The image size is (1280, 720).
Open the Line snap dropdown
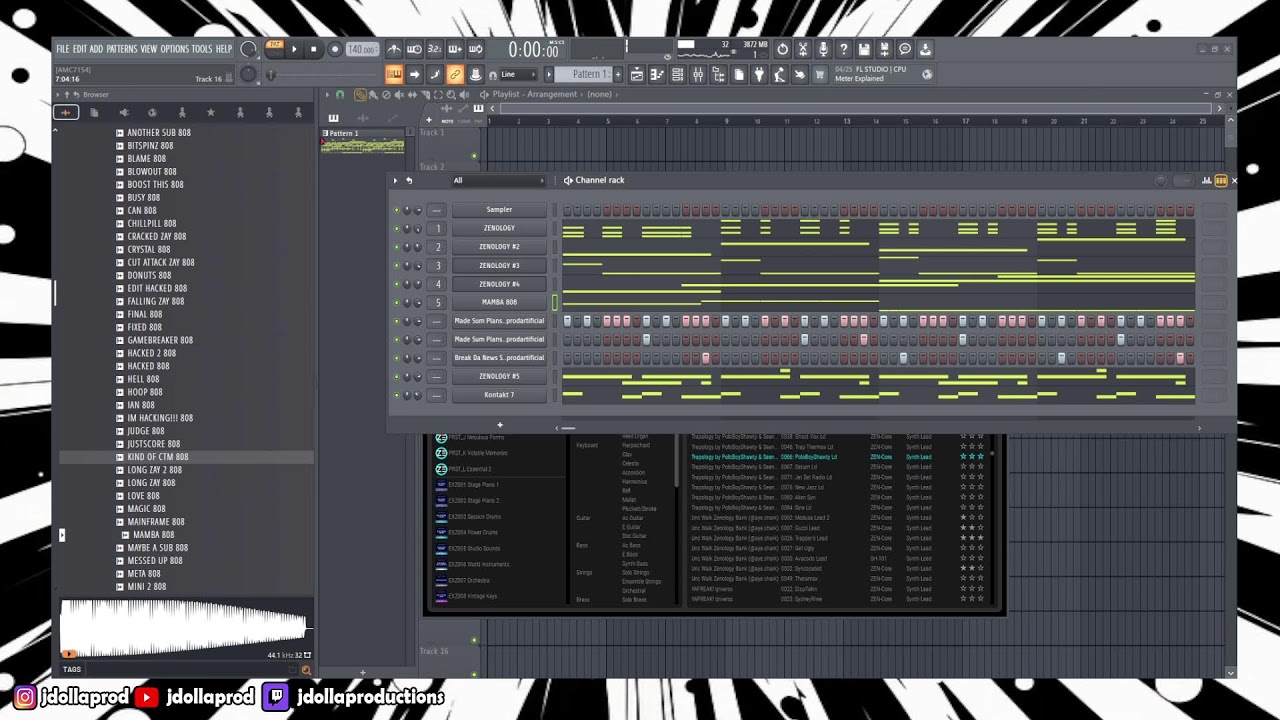[518, 74]
